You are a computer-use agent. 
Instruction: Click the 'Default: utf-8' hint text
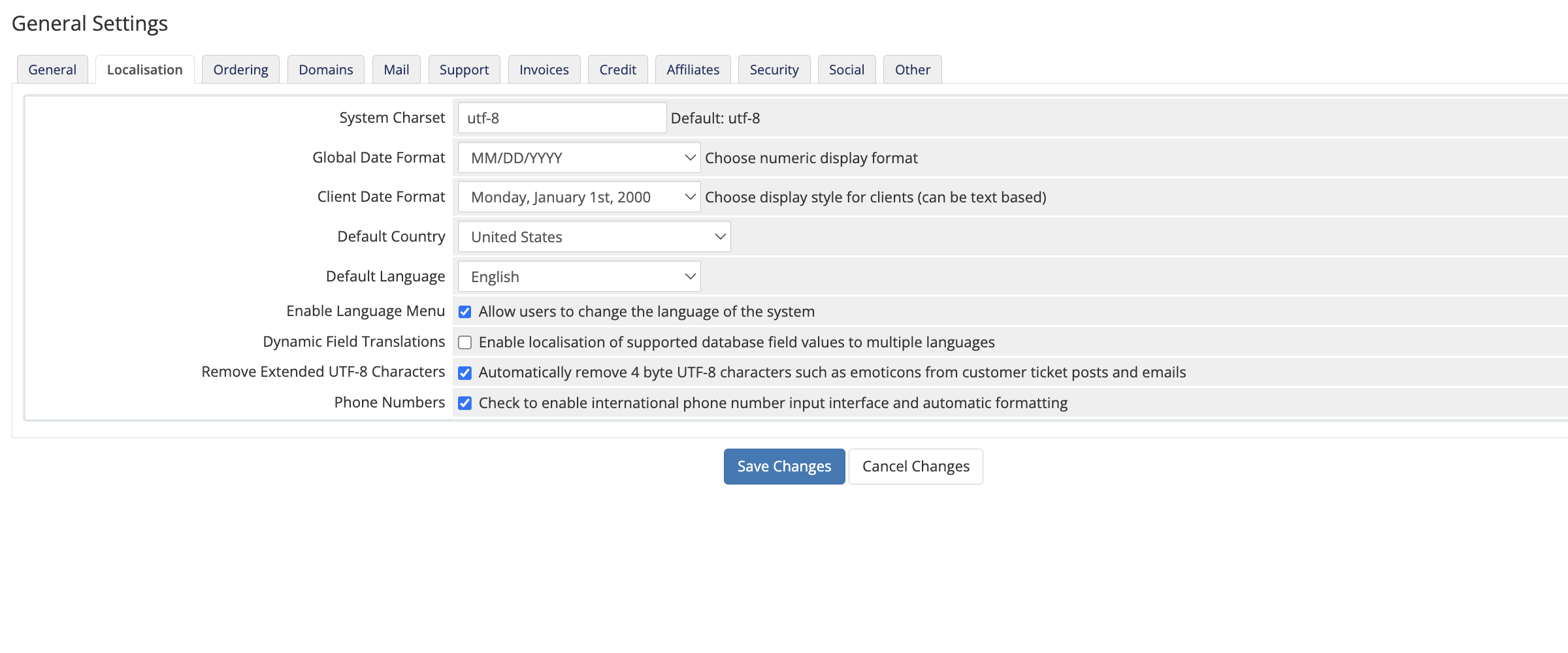pyautogui.click(x=715, y=118)
